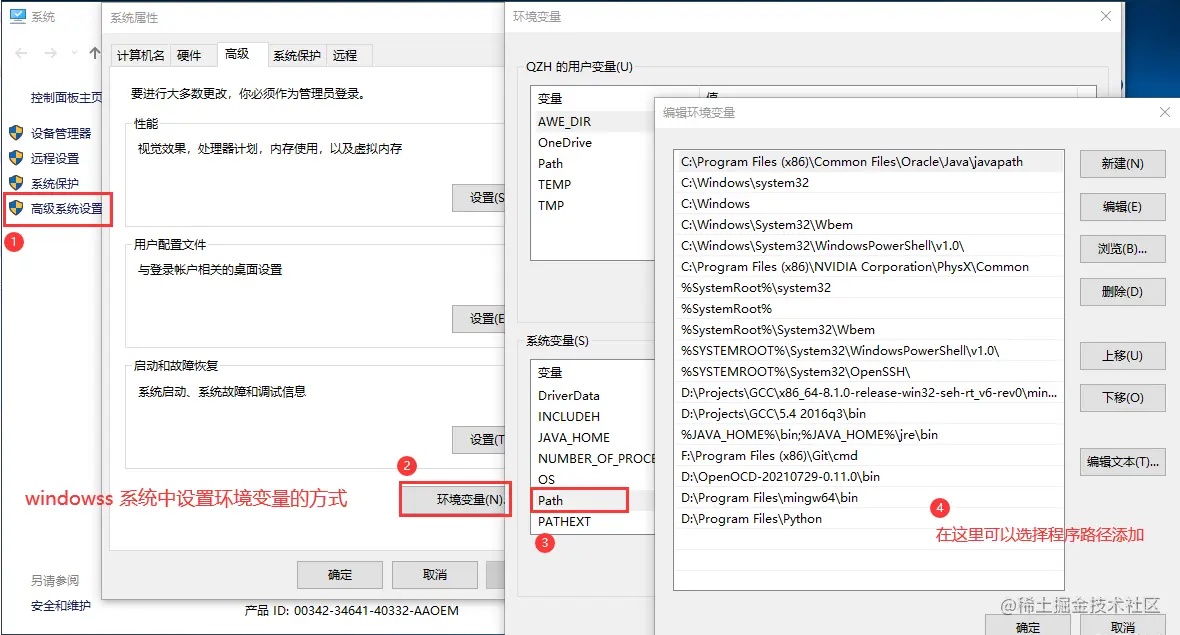Click 取消 in 系统属性 dialog

435,575
